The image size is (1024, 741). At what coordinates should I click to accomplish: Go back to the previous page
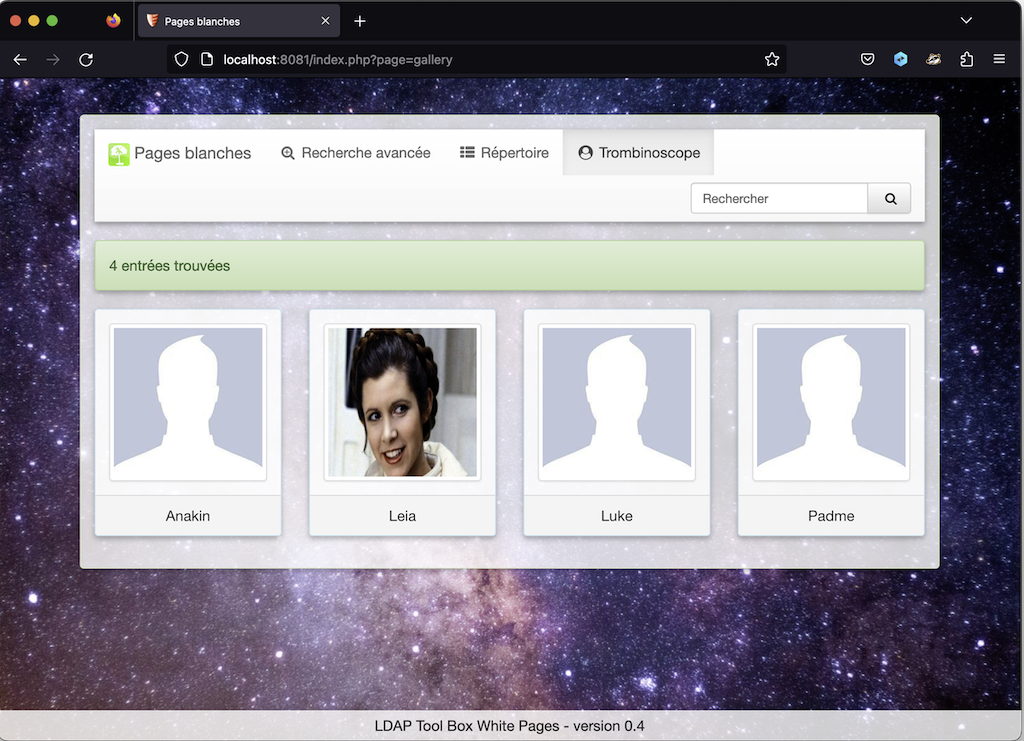pos(20,59)
